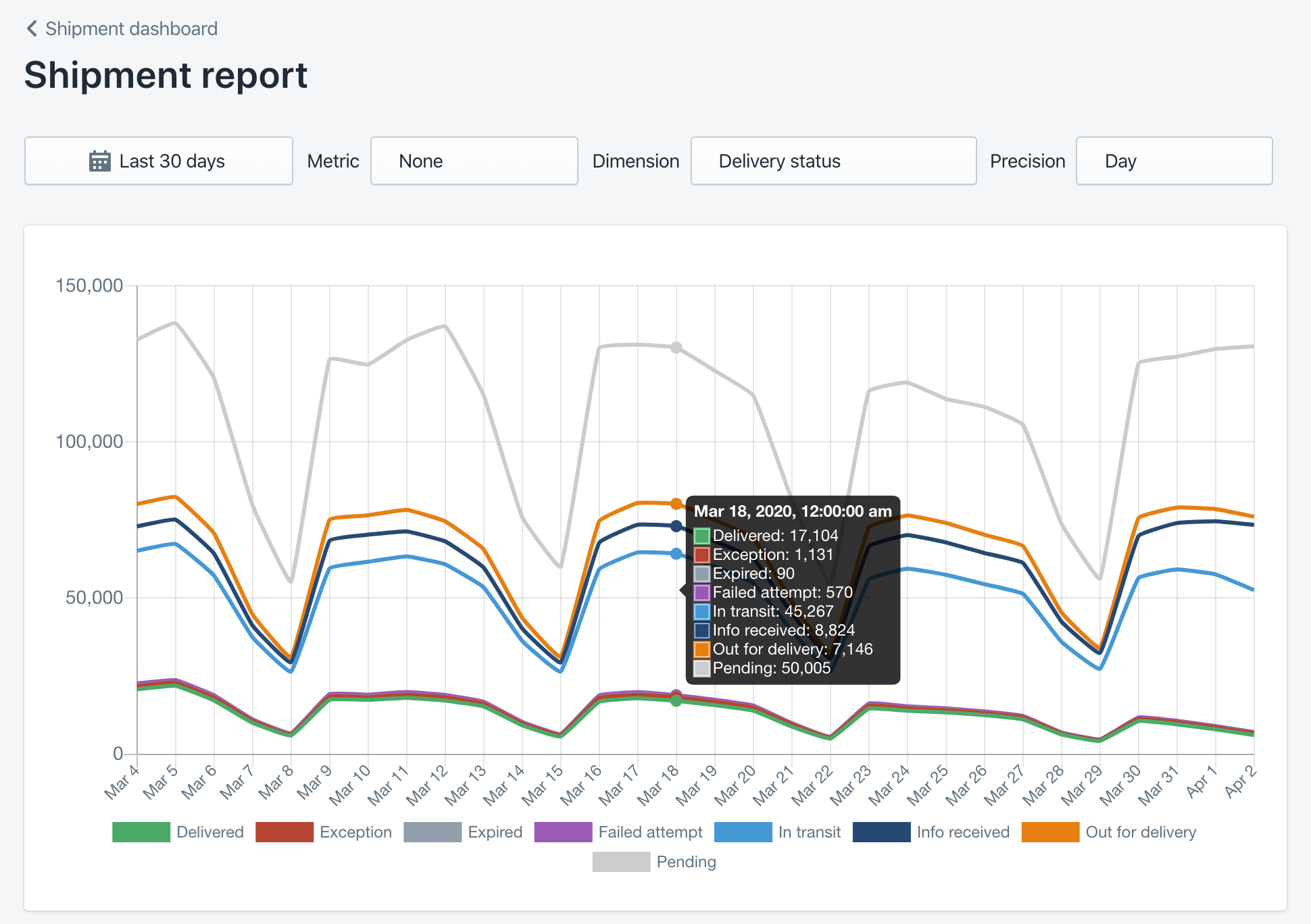Screen dimensions: 1311x924
Task: Toggle the In transit legend blue swatch
Action: pos(743,832)
